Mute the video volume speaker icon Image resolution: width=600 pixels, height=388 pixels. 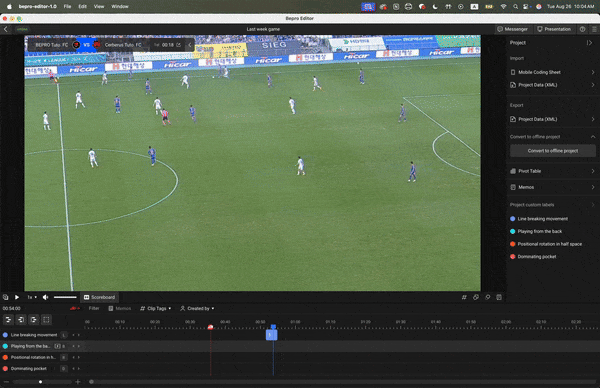(x=45, y=297)
